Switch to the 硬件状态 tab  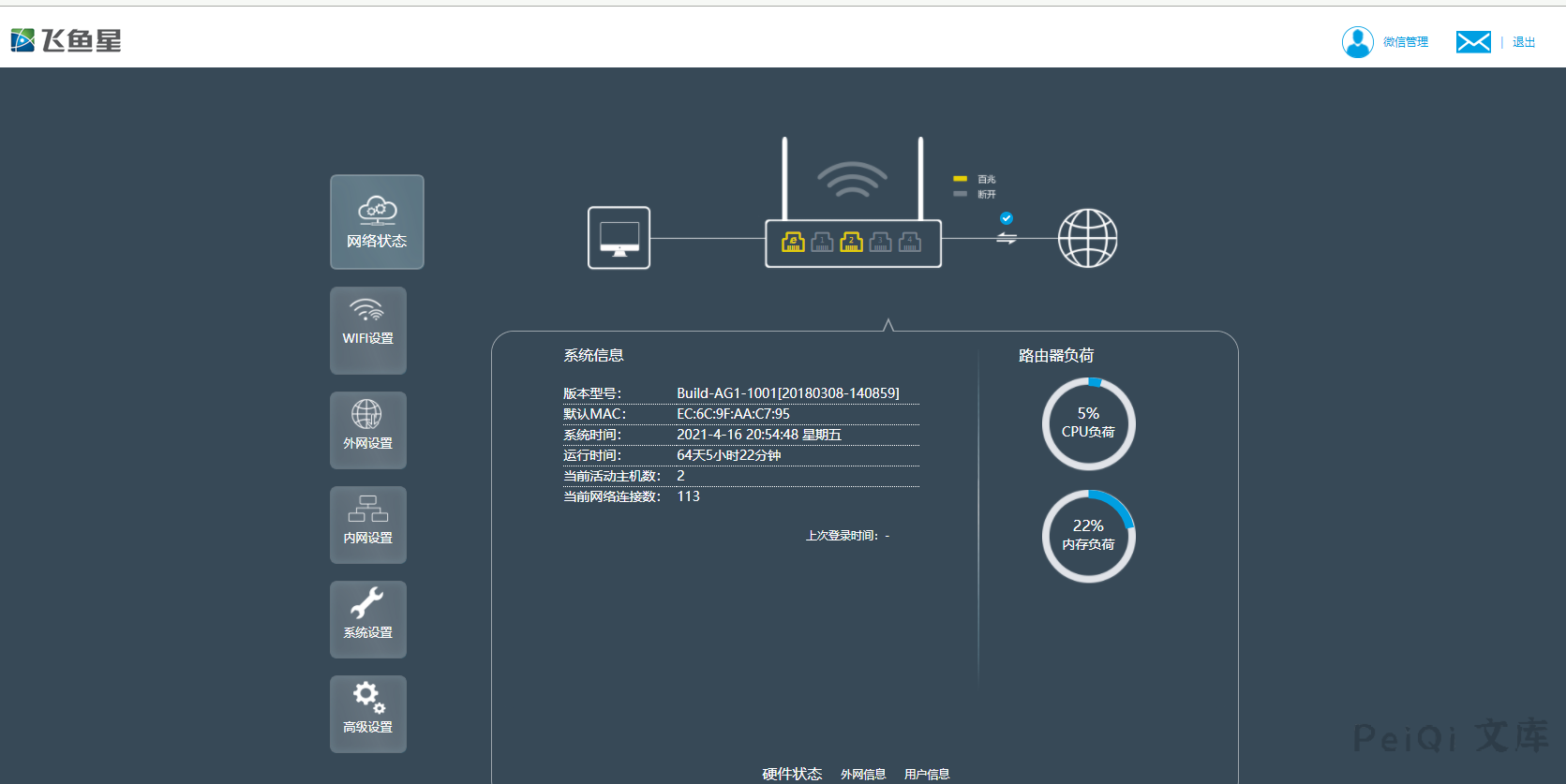pyautogui.click(x=792, y=774)
